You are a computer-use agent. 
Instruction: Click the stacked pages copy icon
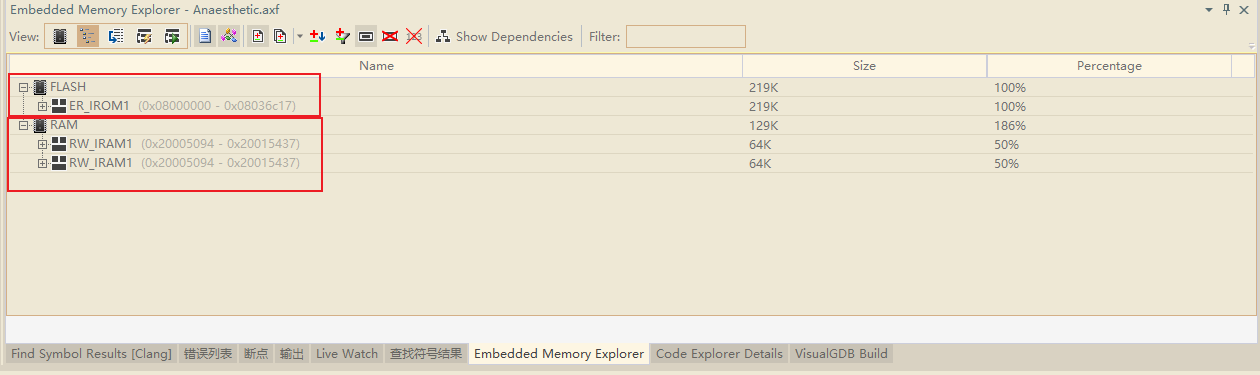(281, 37)
